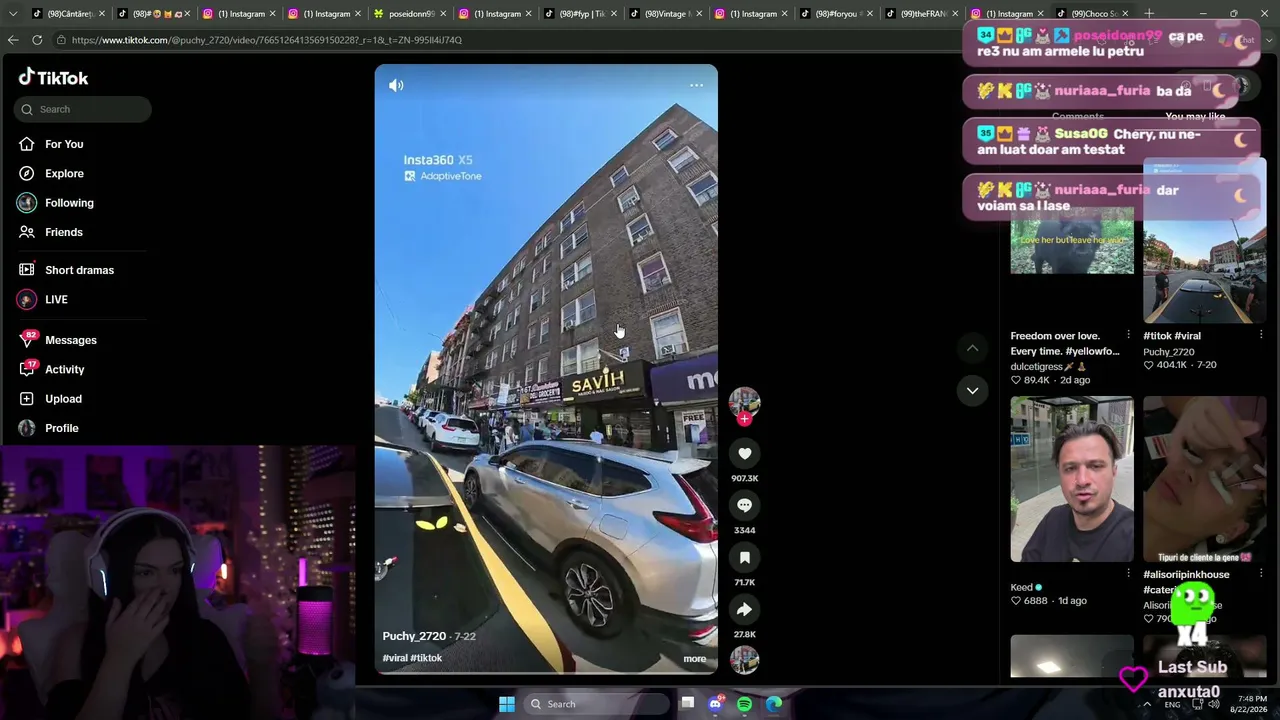Image resolution: width=1280 pixels, height=720 pixels.
Task: Open options for Freedom over love video
Action: pos(1129,335)
